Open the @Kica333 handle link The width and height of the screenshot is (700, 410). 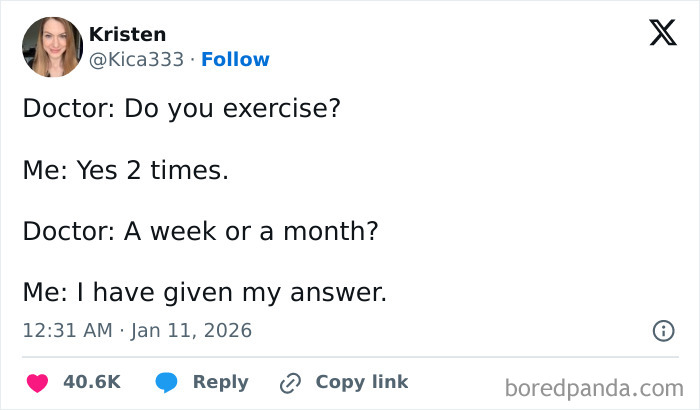(137, 59)
